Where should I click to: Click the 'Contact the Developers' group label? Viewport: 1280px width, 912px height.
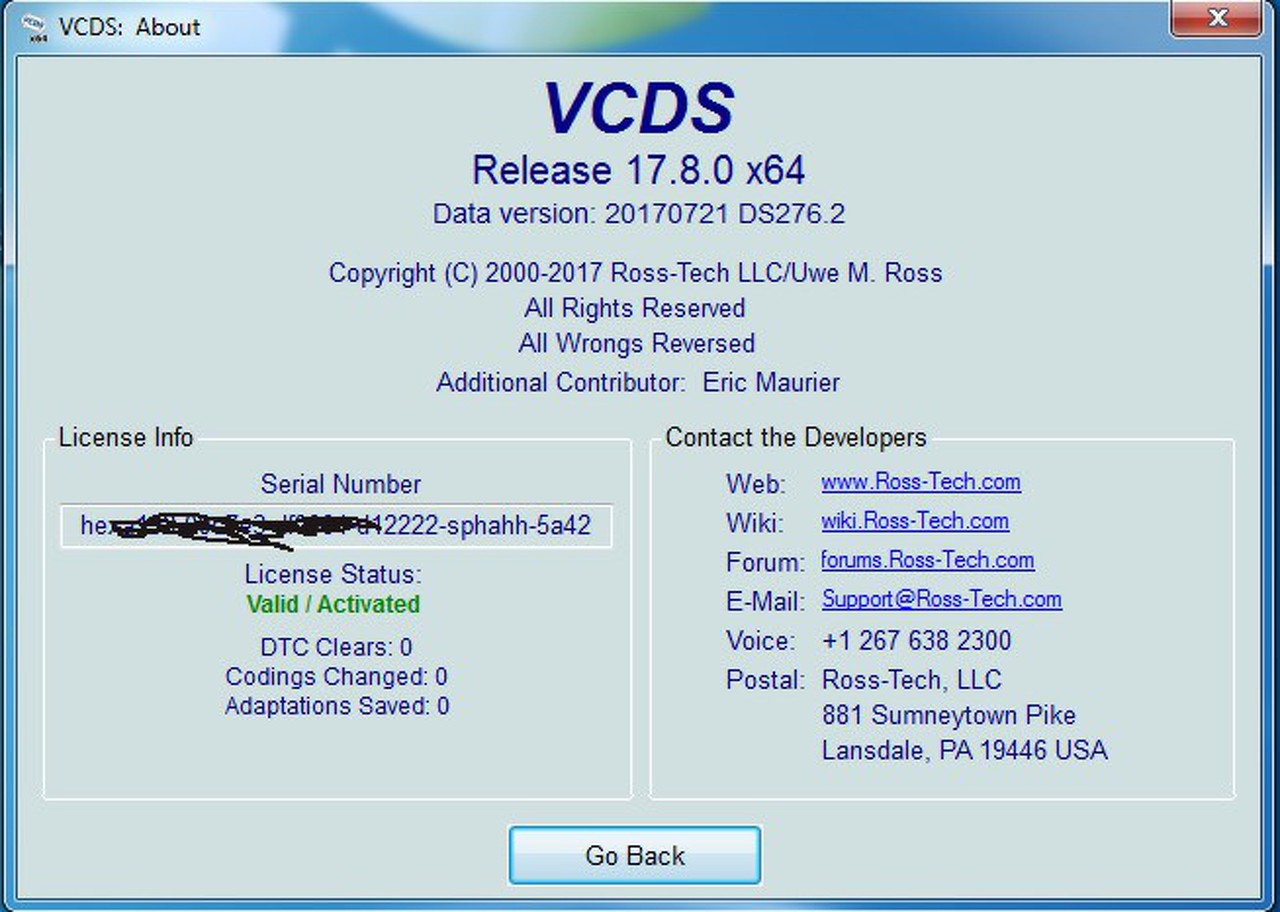click(x=796, y=437)
